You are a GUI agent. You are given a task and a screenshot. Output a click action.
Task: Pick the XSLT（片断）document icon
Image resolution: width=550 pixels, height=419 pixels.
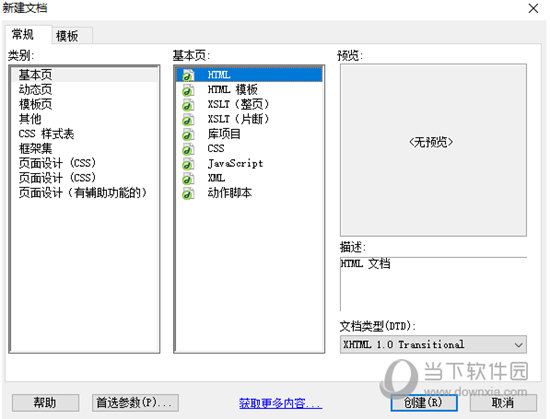(x=188, y=120)
